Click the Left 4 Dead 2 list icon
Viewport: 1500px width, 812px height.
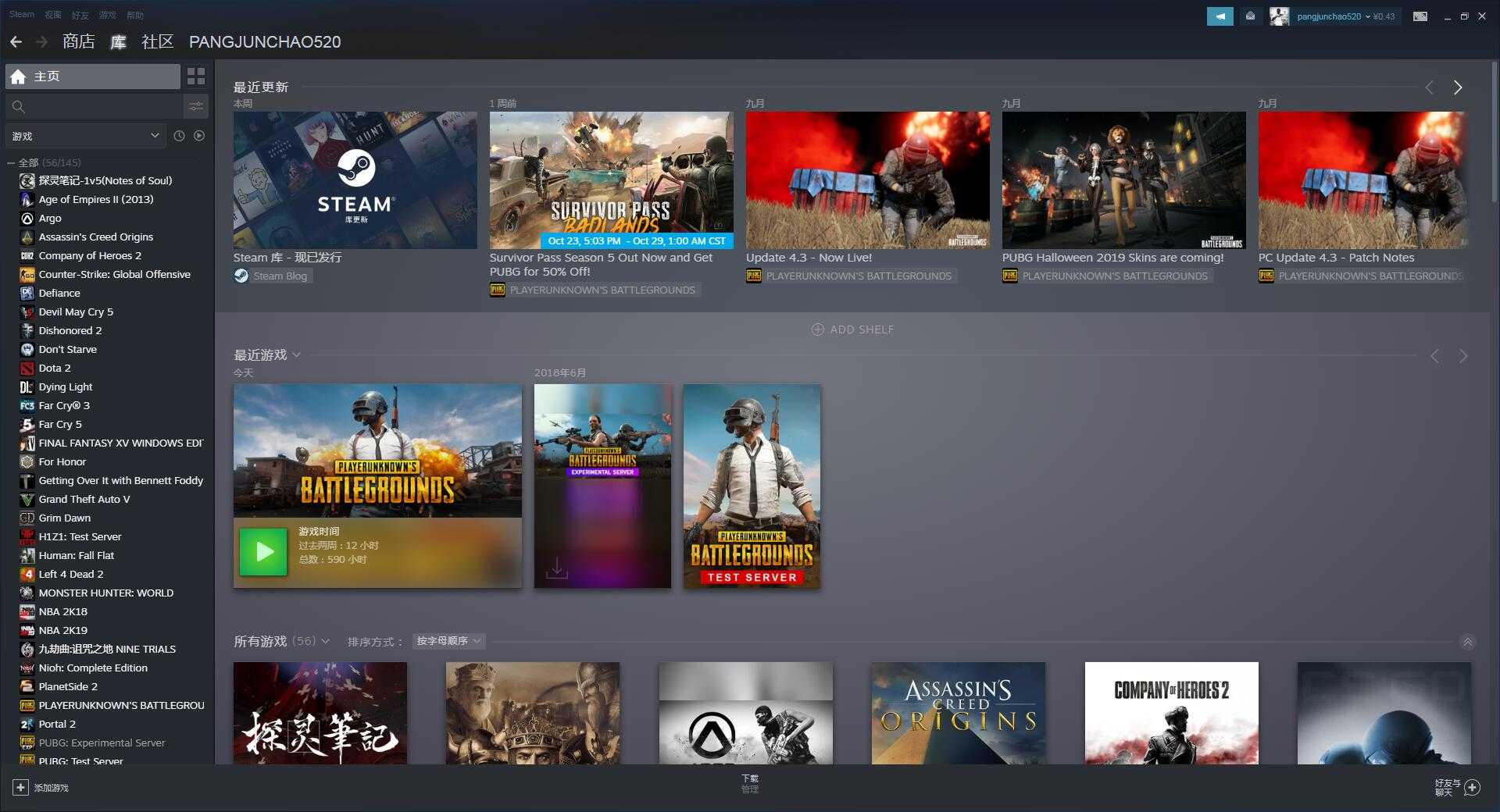pyautogui.click(x=27, y=575)
